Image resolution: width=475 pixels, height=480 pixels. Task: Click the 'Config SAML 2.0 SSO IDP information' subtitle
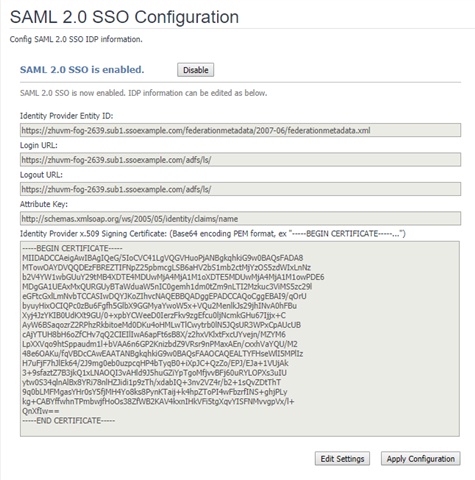click(x=76, y=39)
